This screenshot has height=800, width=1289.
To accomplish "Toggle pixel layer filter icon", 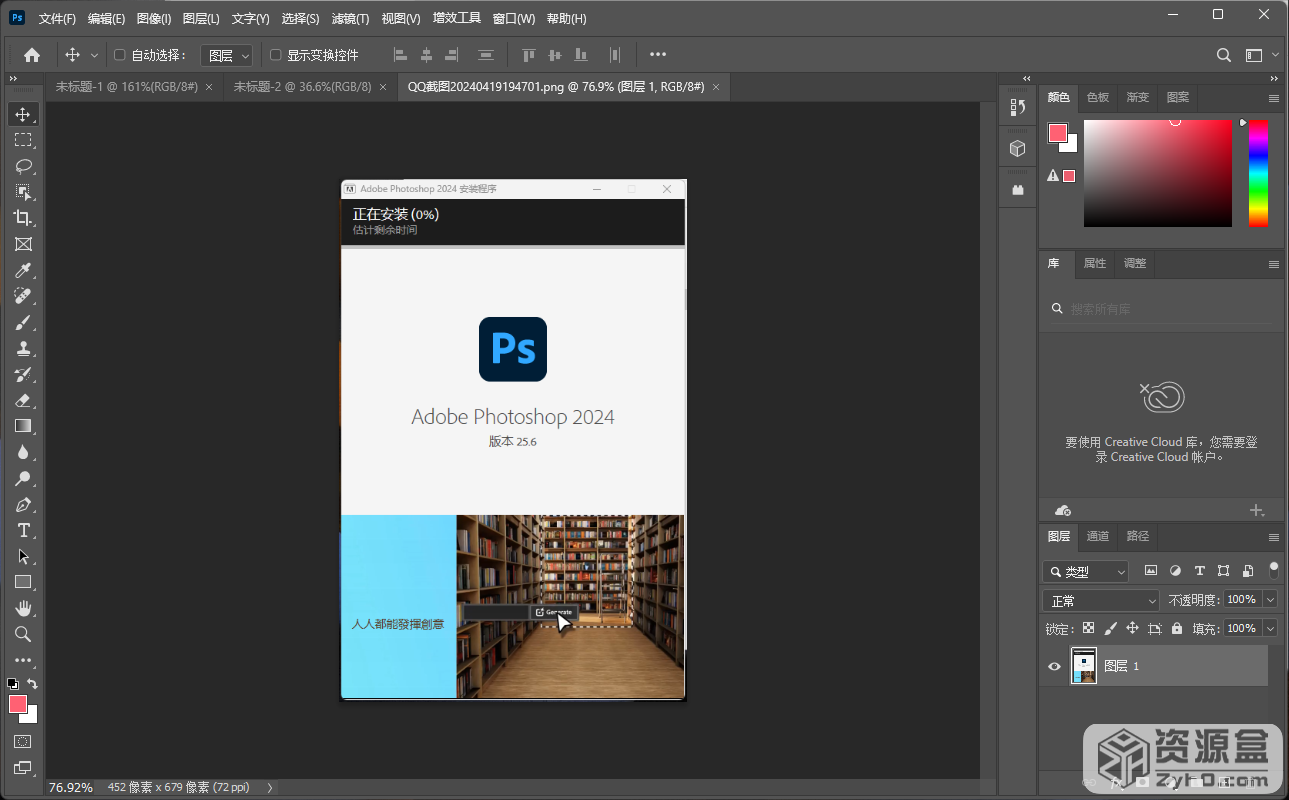I will point(1151,571).
